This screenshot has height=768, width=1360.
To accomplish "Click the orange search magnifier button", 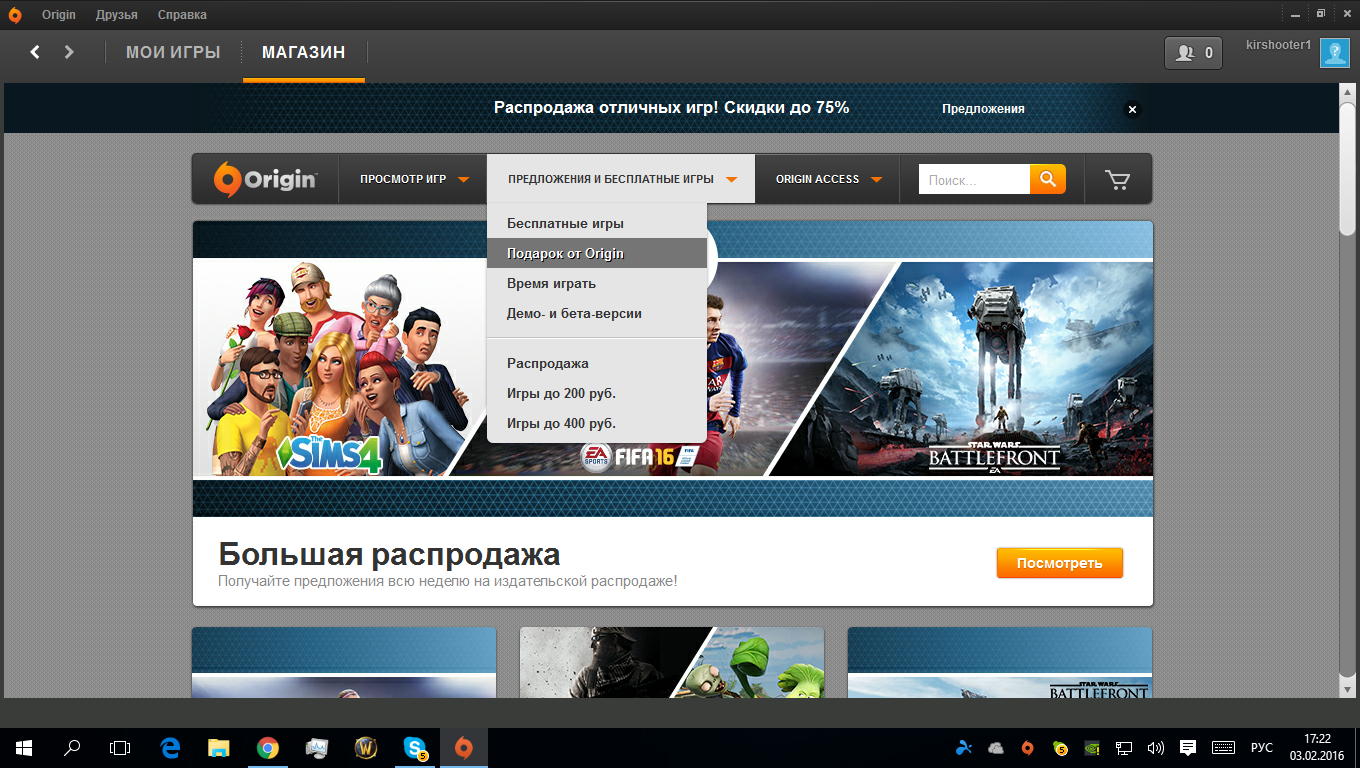I will 1048,179.
